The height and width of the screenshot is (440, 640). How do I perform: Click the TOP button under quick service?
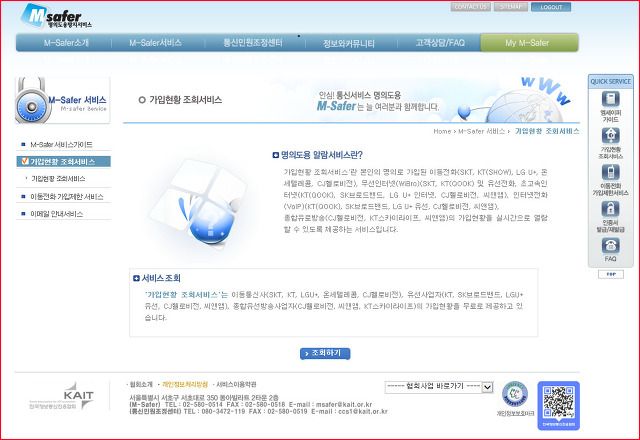(x=611, y=274)
